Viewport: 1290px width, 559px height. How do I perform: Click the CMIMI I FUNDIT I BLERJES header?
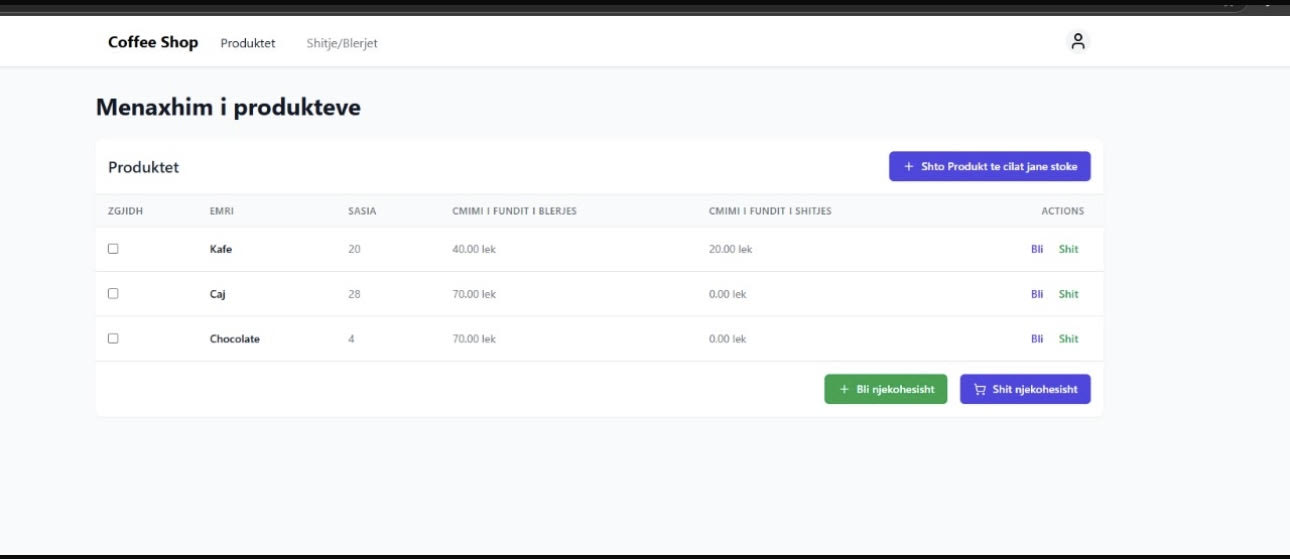[514, 211]
